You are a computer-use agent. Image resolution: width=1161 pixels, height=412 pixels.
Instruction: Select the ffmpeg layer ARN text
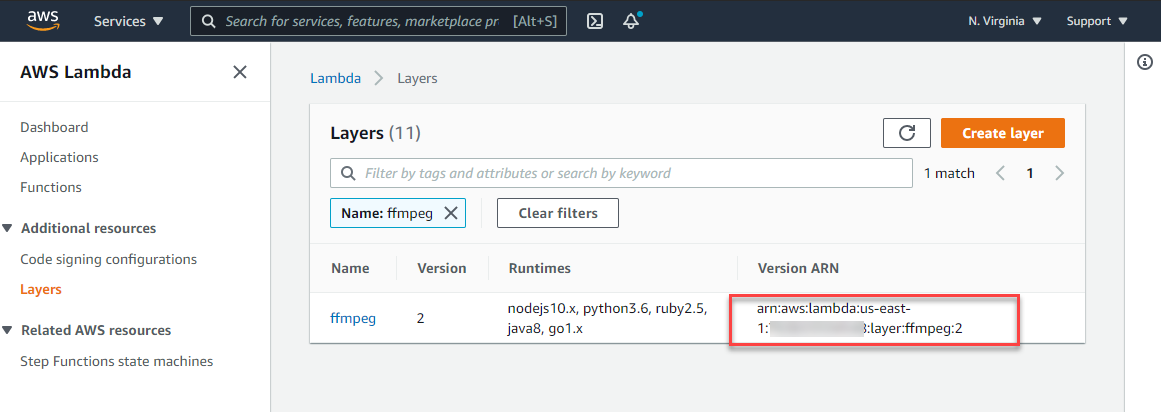860,318
